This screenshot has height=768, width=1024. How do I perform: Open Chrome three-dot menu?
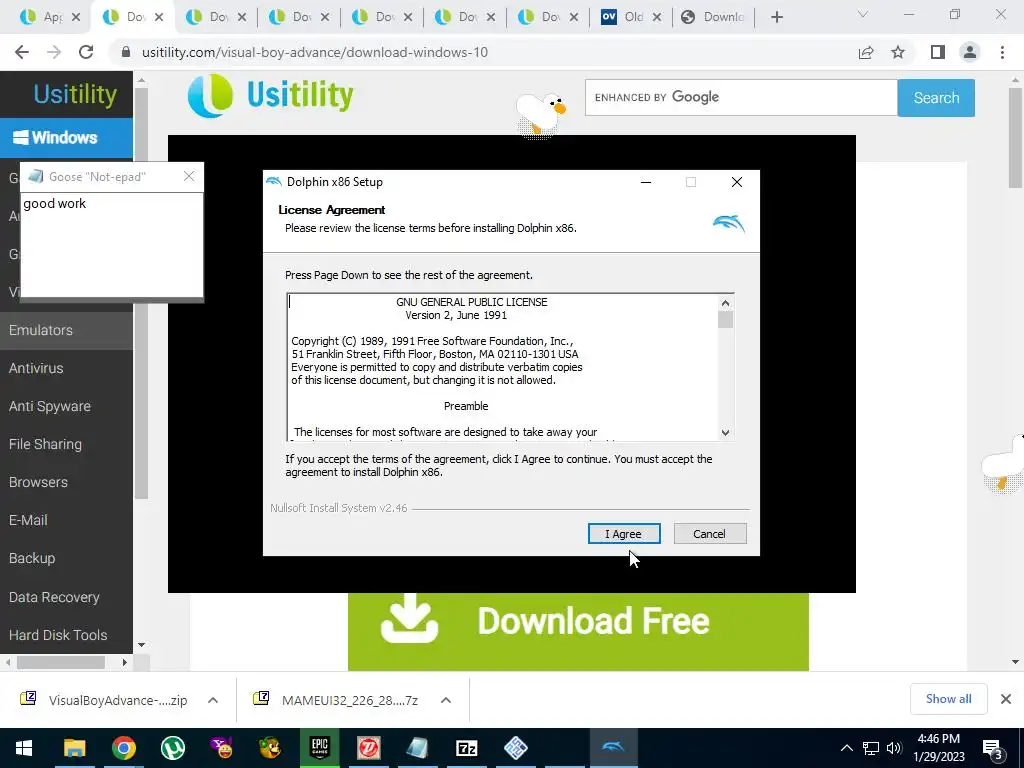[x=1002, y=52]
